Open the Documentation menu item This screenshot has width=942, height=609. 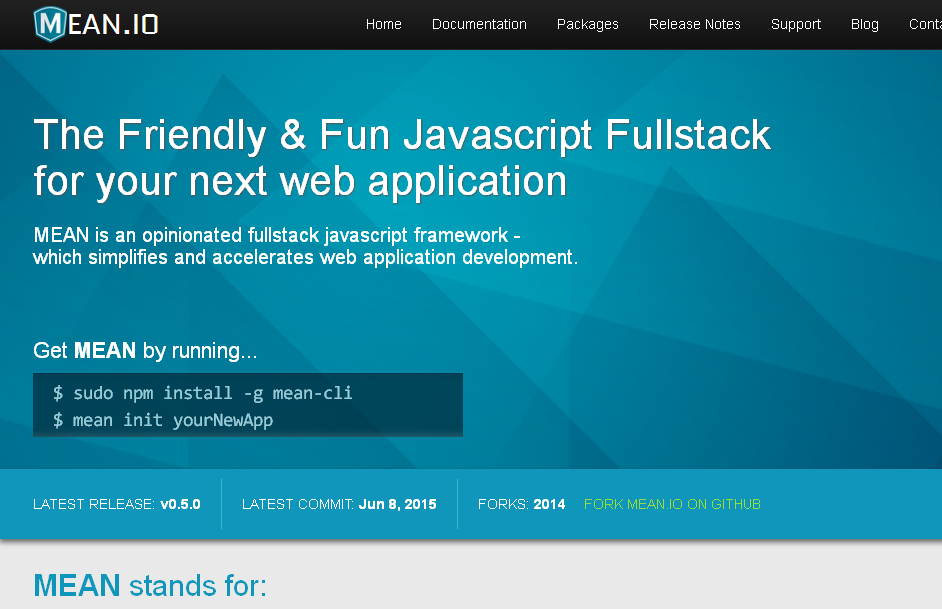479,24
